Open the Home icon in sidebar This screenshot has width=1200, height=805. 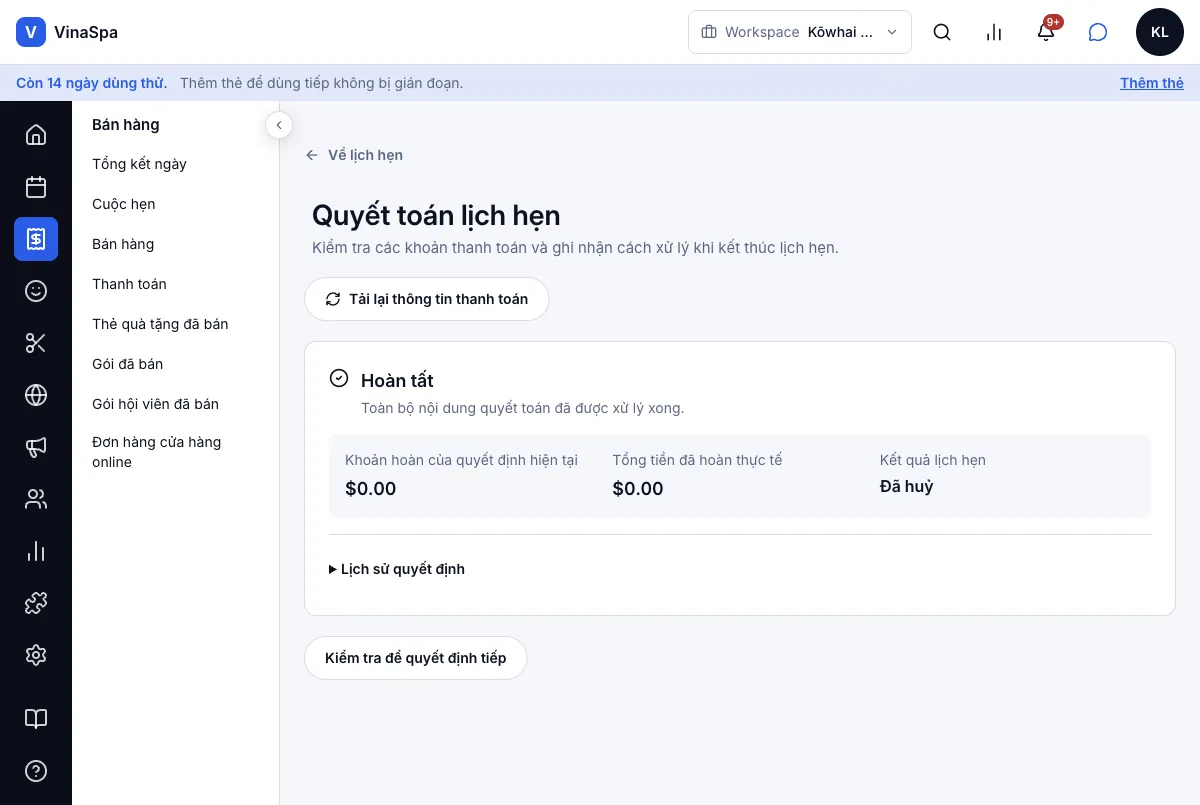pos(36,135)
